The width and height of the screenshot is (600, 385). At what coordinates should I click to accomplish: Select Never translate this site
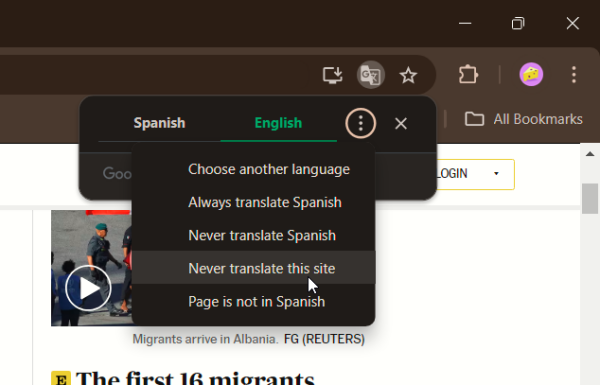(254, 268)
